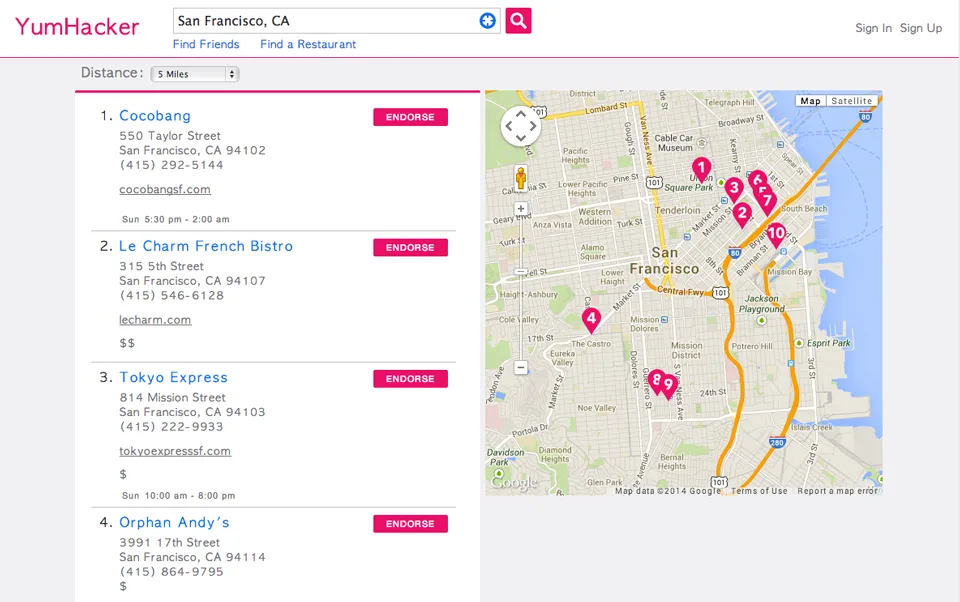
Task: Zoom in the map with plus button
Action: (521, 209)
